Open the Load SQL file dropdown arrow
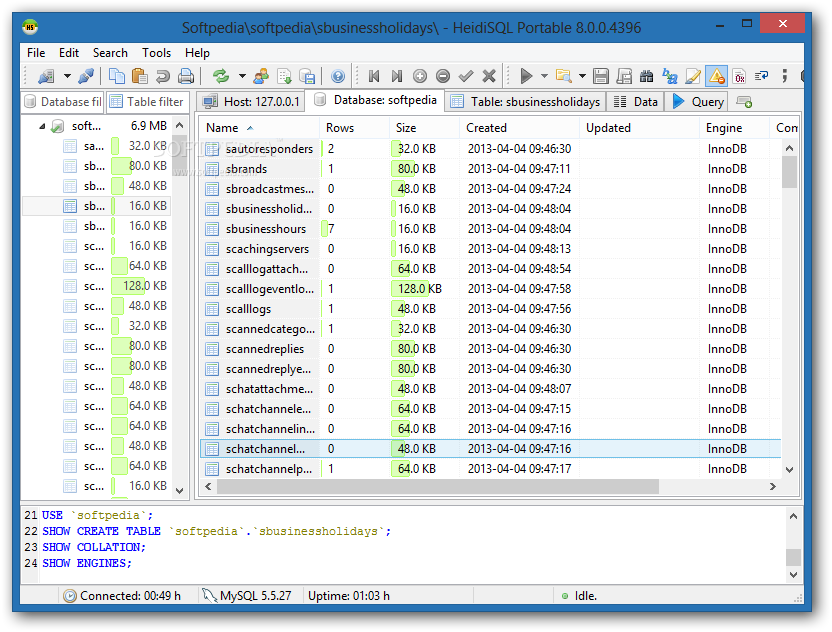This screenshot has height=632, width=832. click(x=582, y=76)
